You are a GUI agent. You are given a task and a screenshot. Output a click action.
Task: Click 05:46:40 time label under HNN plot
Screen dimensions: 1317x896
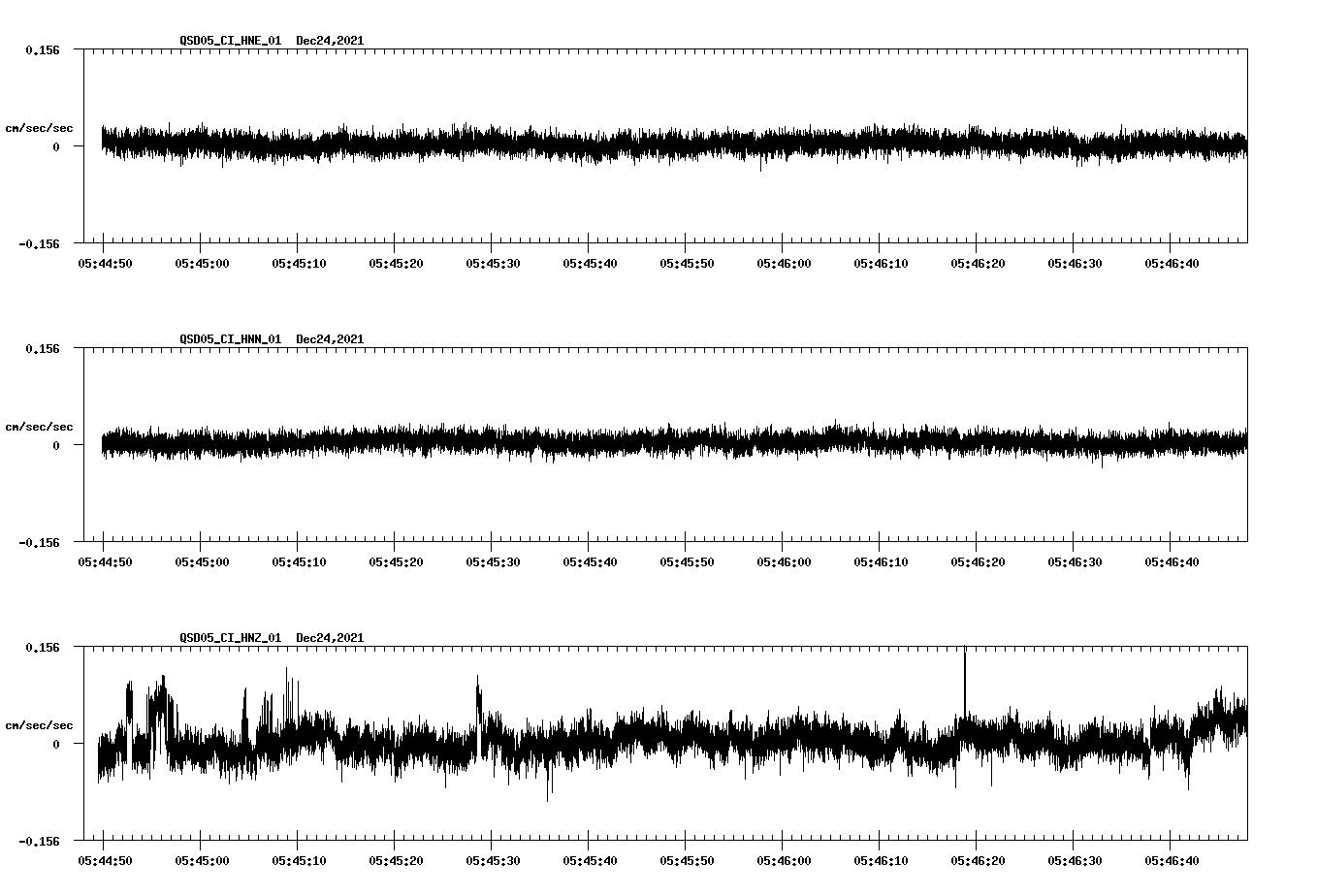click(x=1171, y=562)
